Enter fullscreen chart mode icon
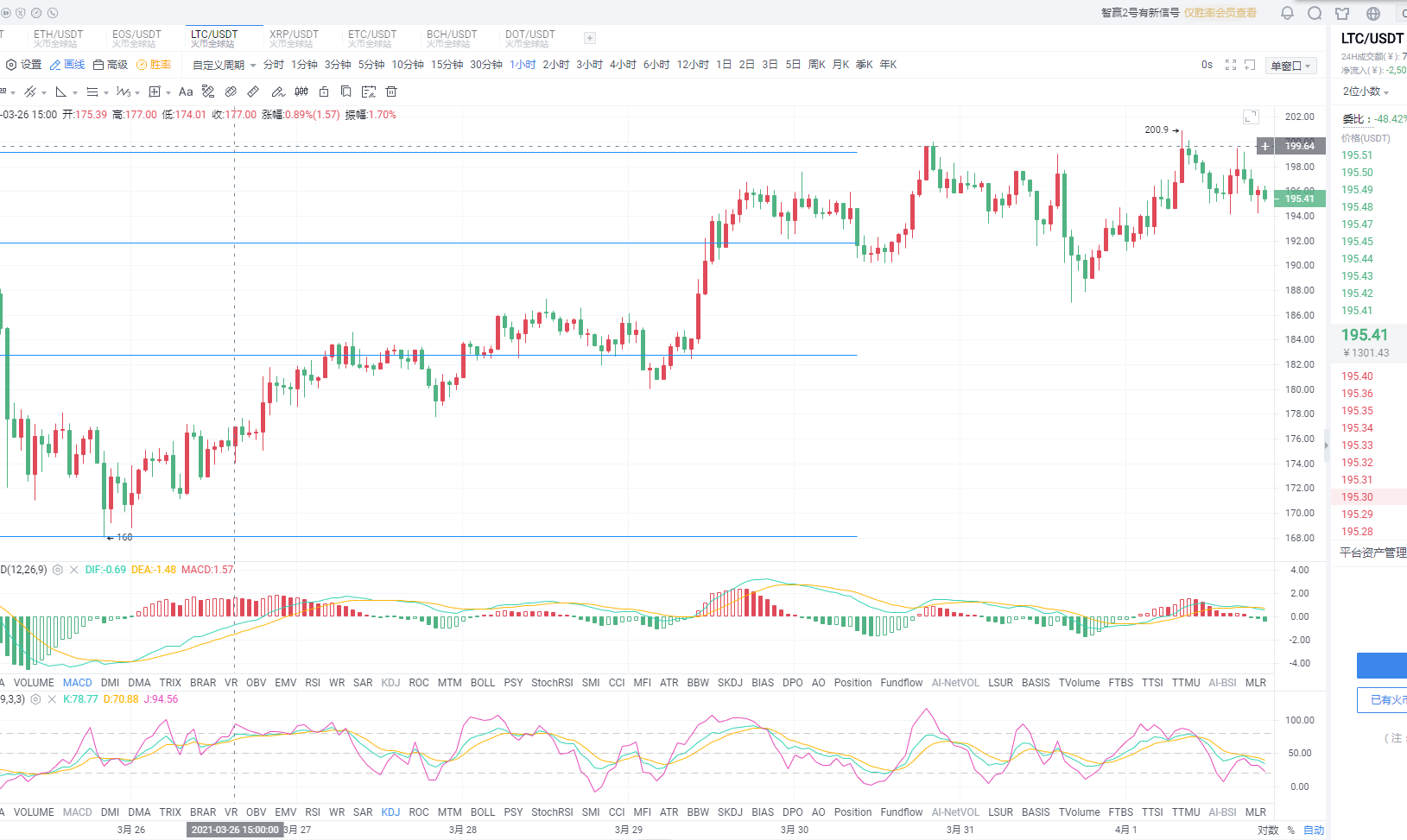The width and height of the screenshot is (1407, 840). [x=1231, y=65]
